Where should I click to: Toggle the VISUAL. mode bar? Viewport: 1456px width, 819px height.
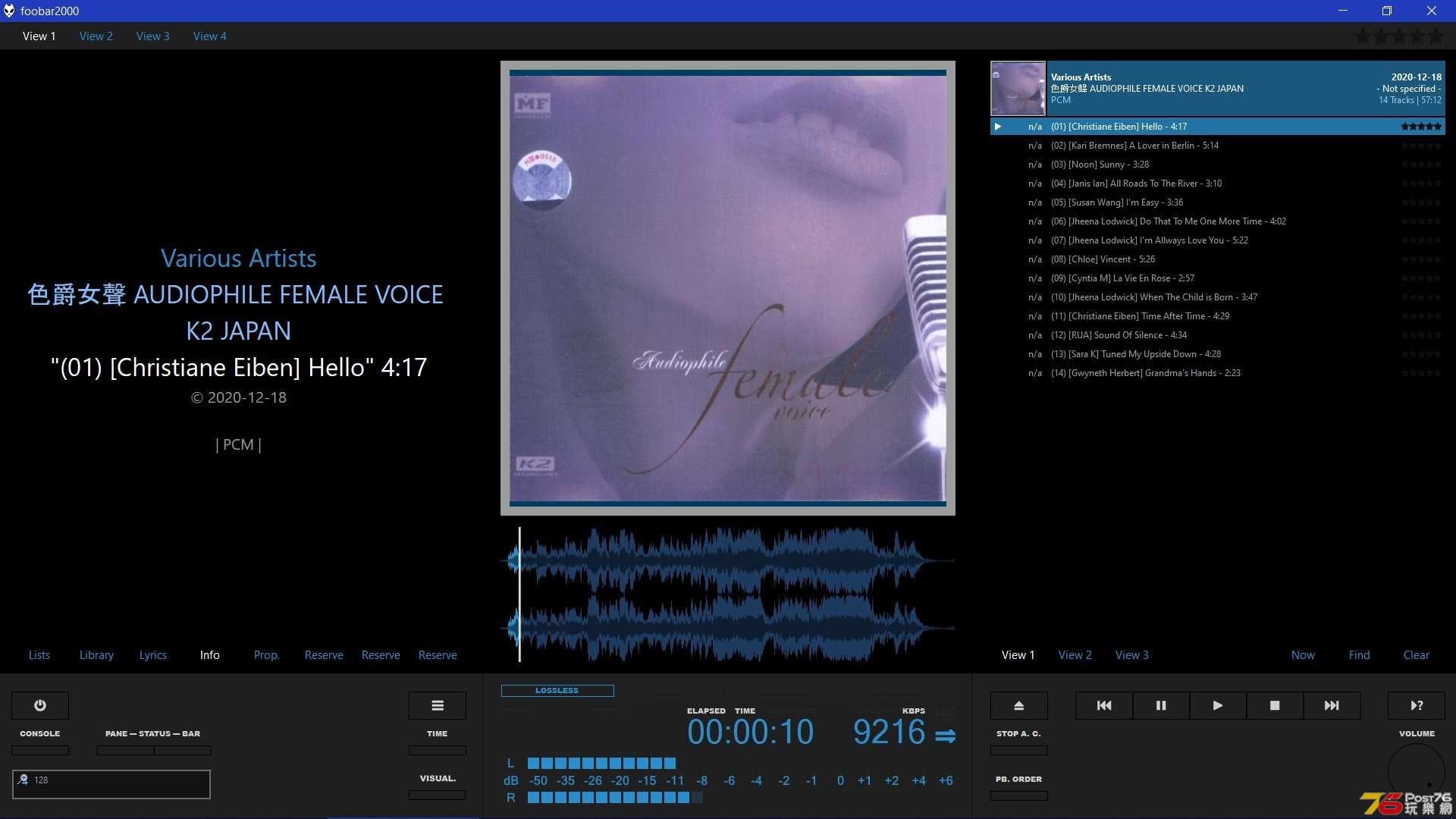tap(438, 795)
